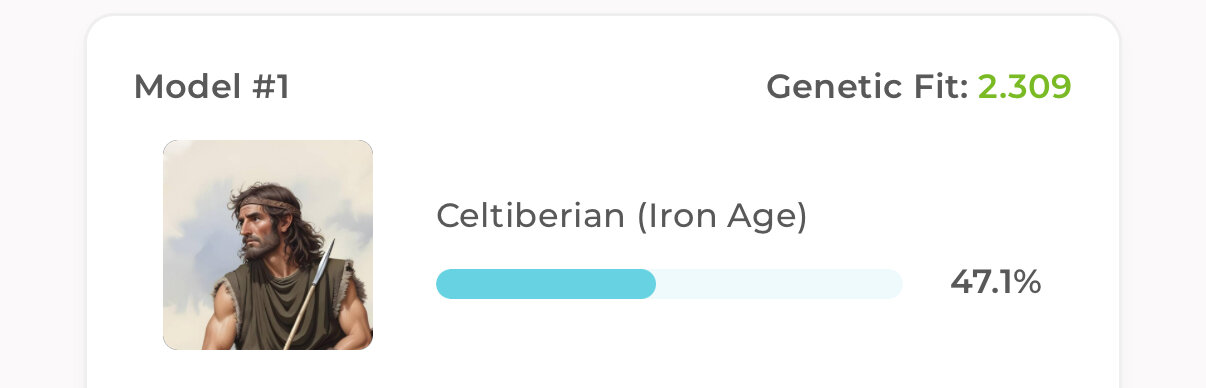
Task: Click the warrior's headband in the portrait
Action: coord(265,207)
